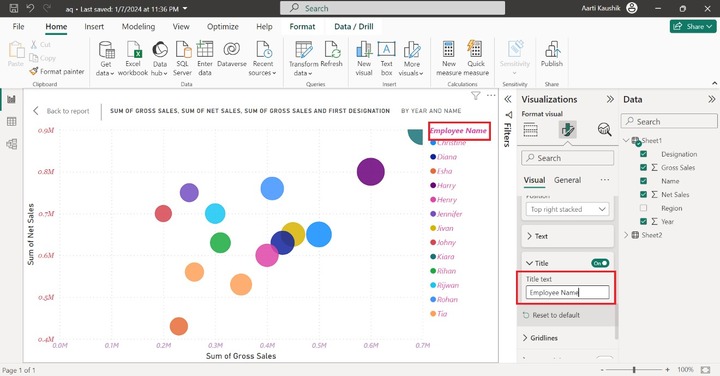Open legend Position dropdown Top right stacked
The width and height of the screenshot is (720, 376).
coord(568,209)
